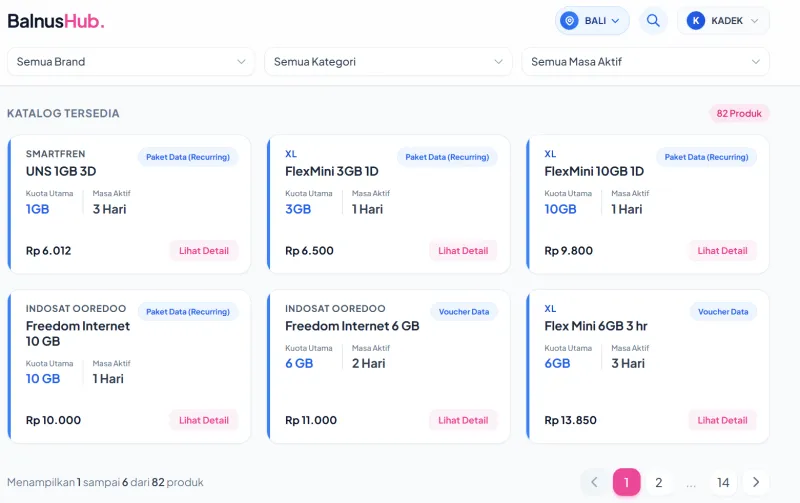This screenshot has width=800, height=503.
Task: Click the BalnusHub logo
Action: [x=56, y=21]
